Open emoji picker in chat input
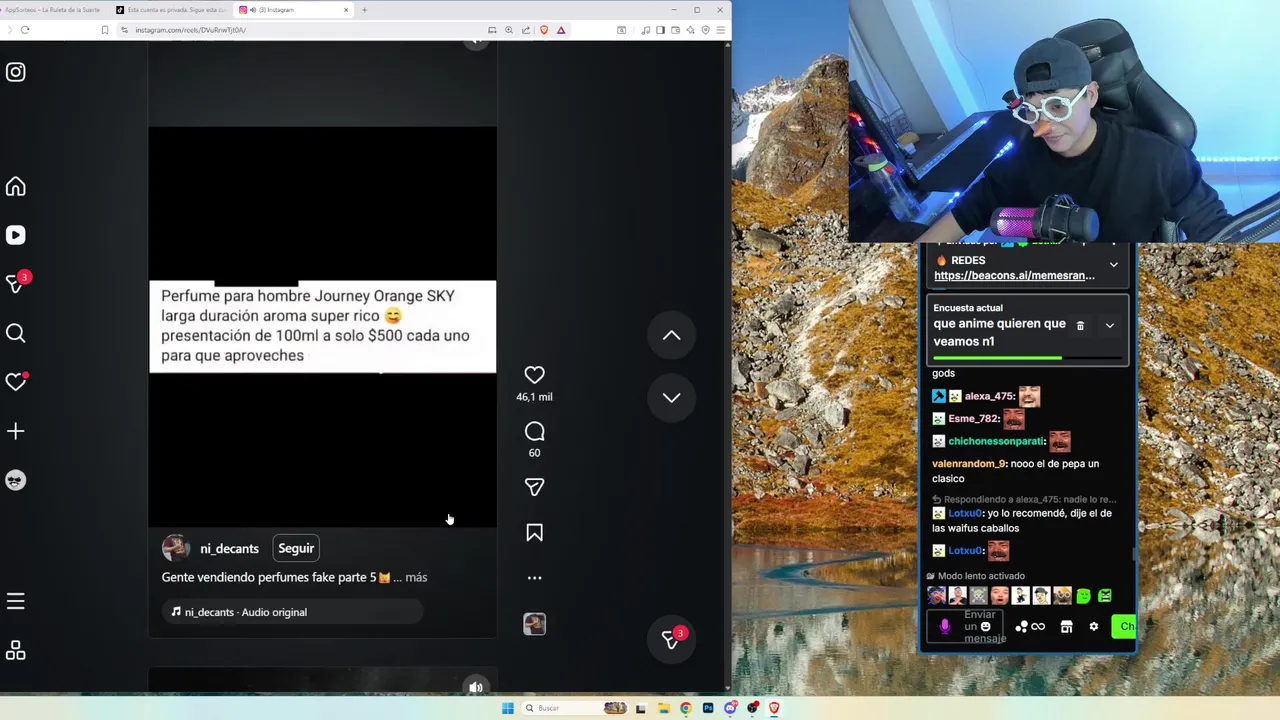1280x720 pixels. (x=985, y=627)
